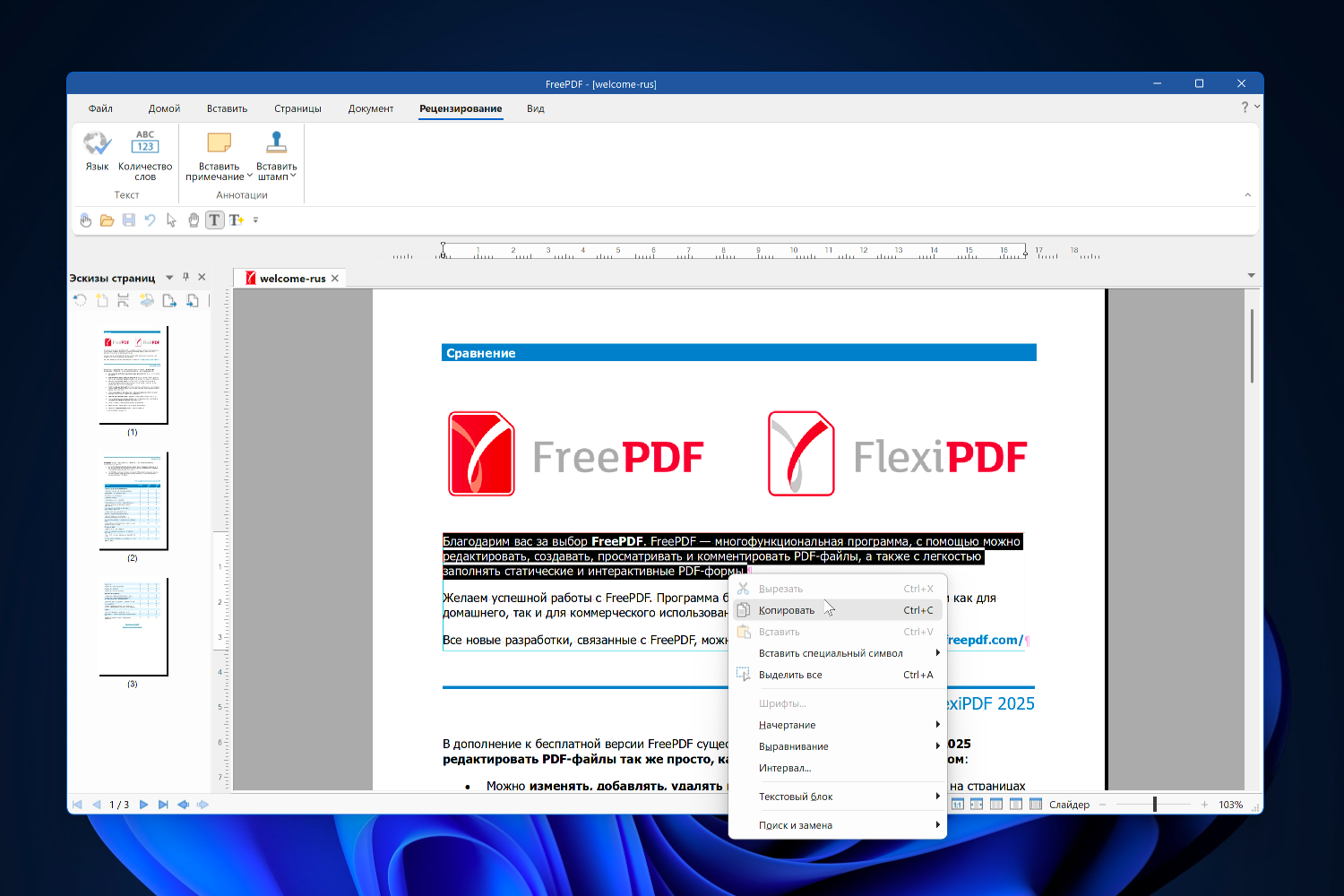Click the scanner icon in thumbnails toolbar
Screen dimensions: 1344x896
[x=146, y=301]
